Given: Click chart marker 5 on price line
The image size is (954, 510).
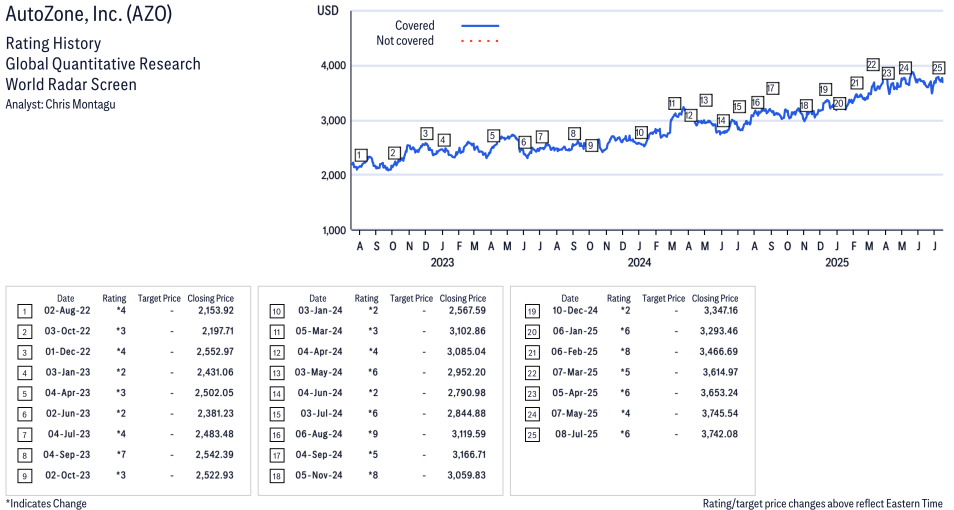Looking at the screenshot, I should coord(493,136).
